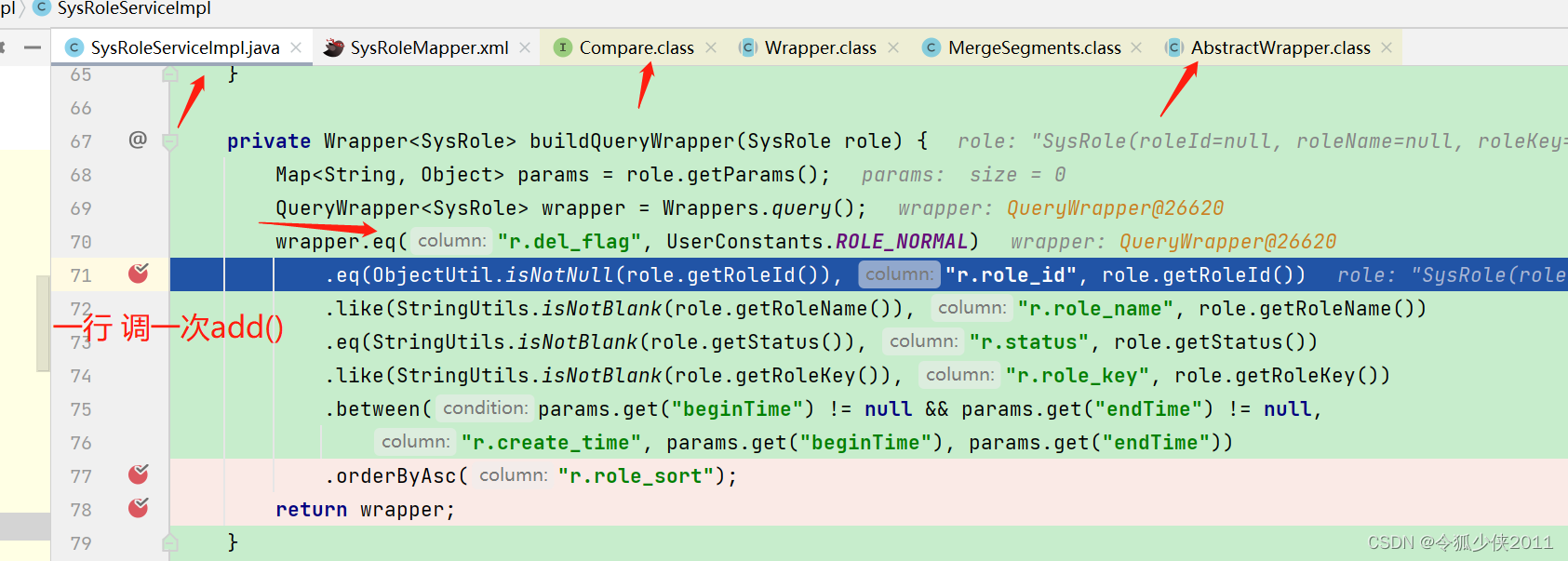Click the Compare.class interface icon in tab
The width and height of the screenshot is (1568, 561).
(x=562, y=47)
